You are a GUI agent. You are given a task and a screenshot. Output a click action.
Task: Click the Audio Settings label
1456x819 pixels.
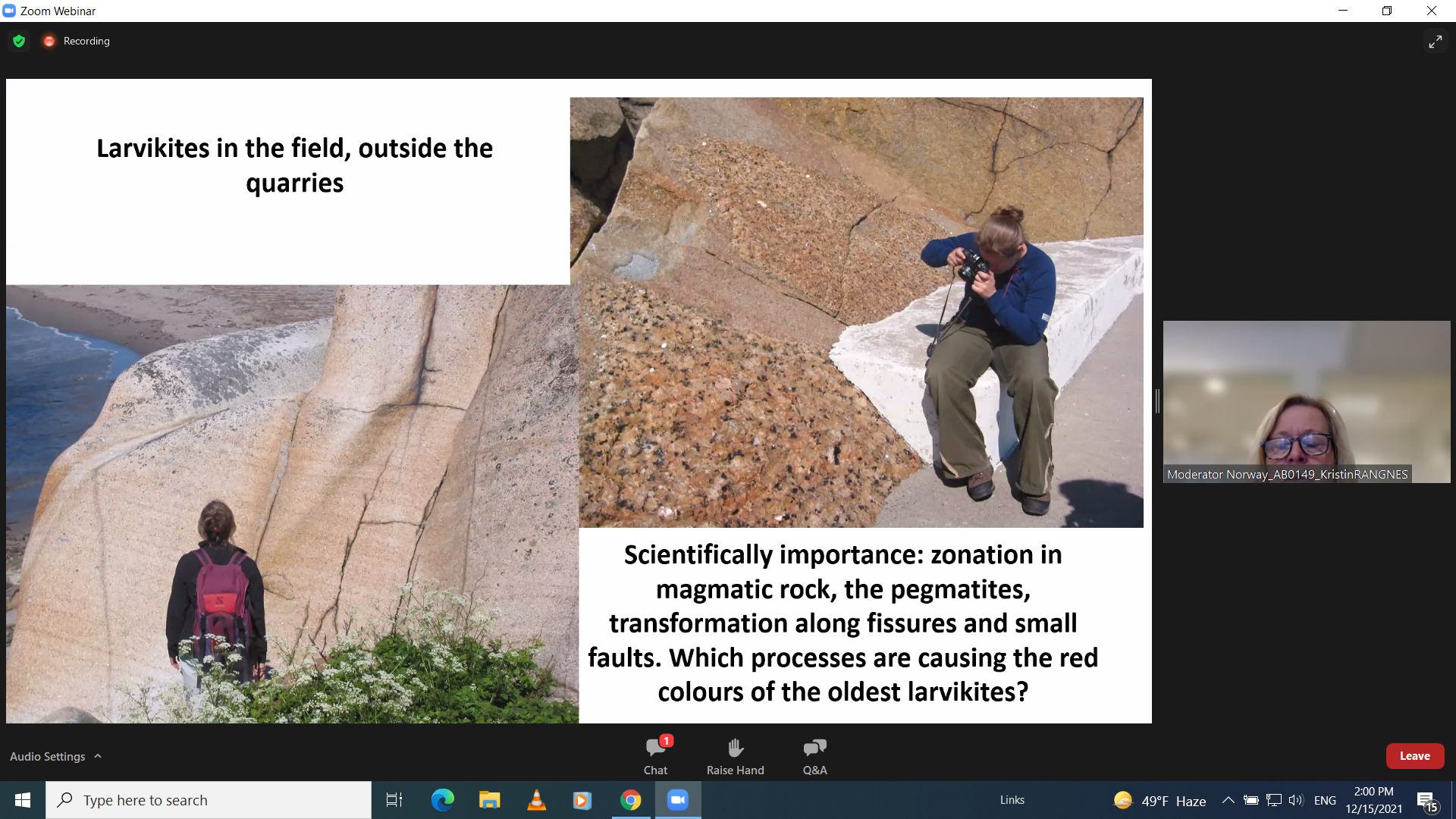[x=47, y=756]
